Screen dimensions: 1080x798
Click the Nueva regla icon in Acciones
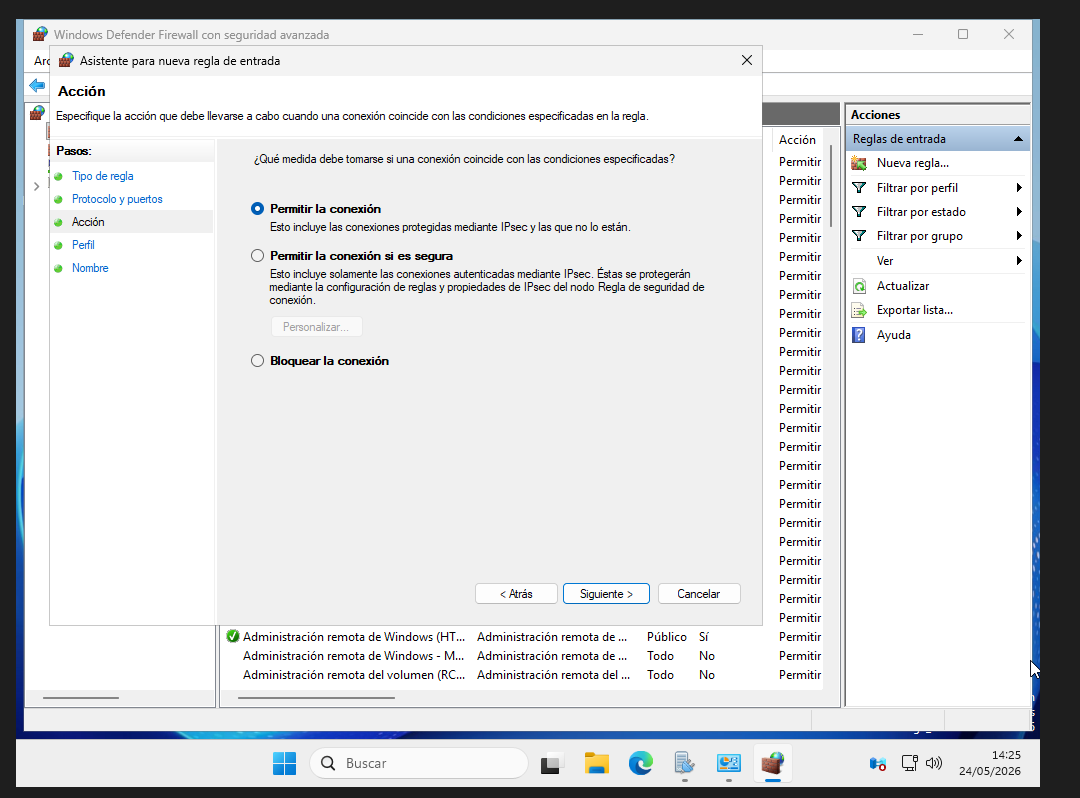[x=859, y=163]
